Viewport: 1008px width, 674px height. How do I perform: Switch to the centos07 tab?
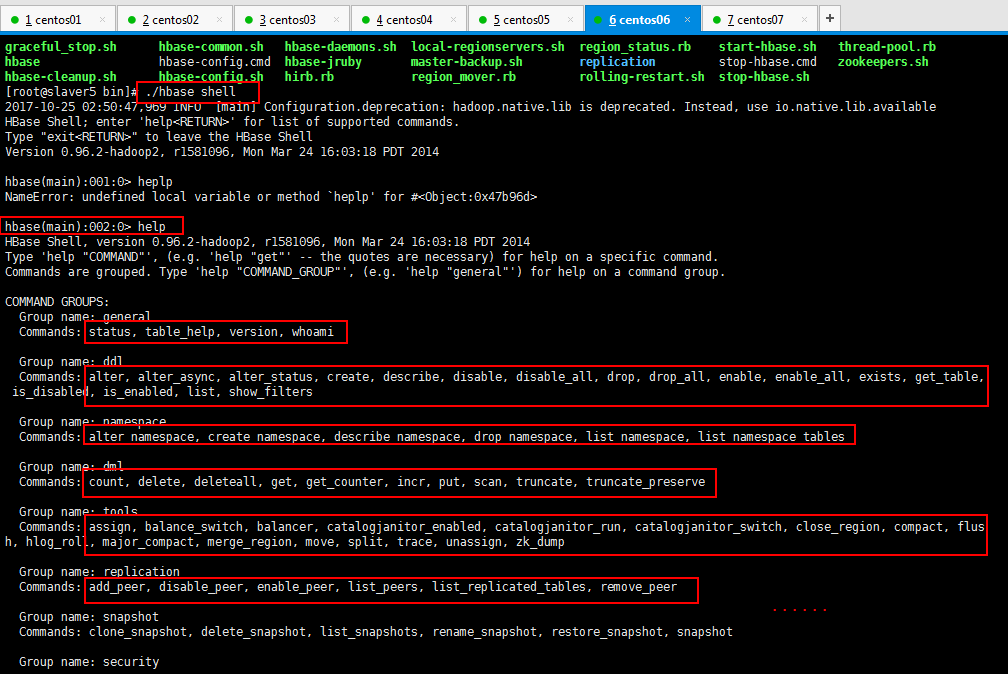pos(755,19)
